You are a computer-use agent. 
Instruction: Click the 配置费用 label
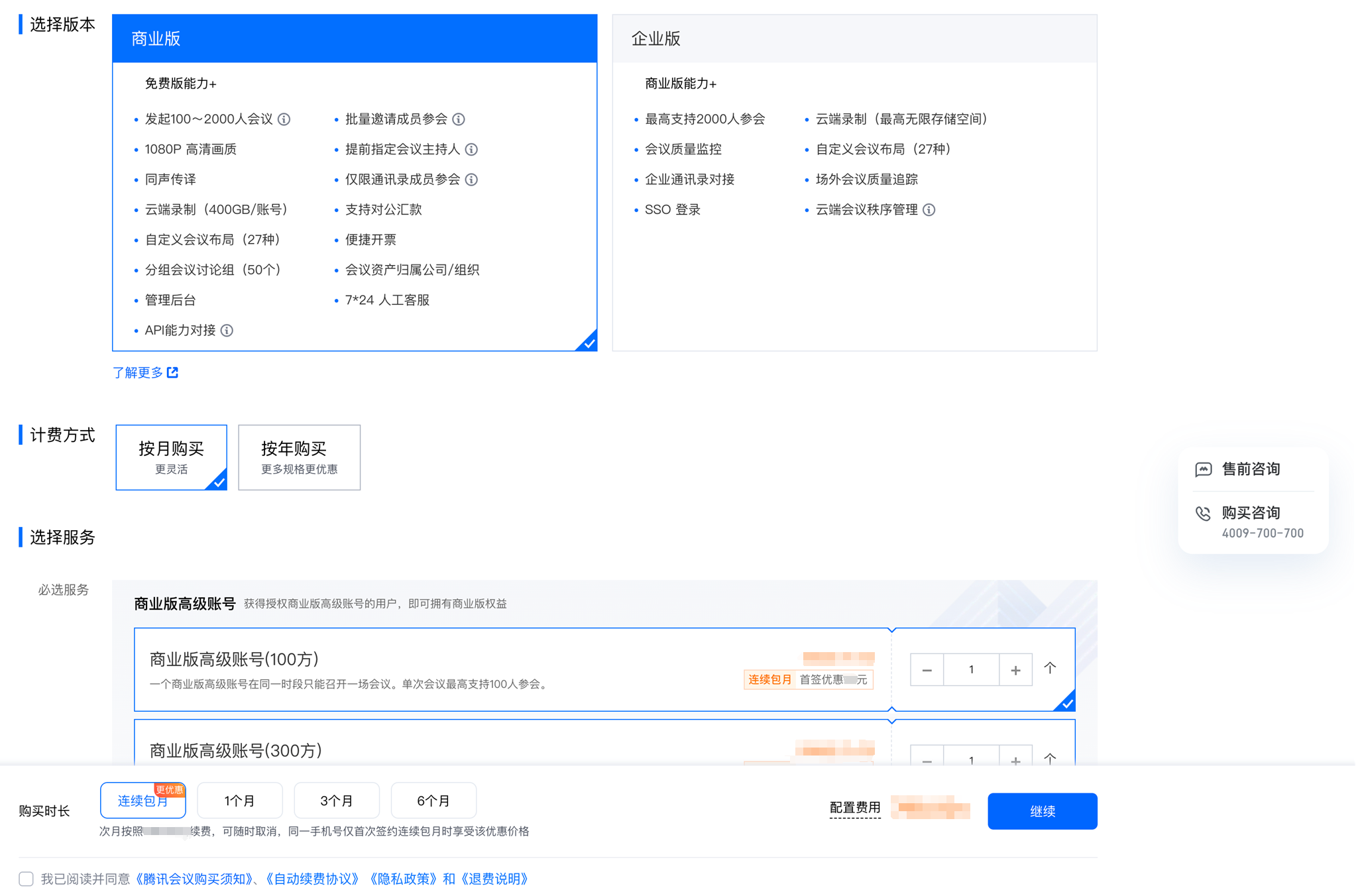click(855, 808)
